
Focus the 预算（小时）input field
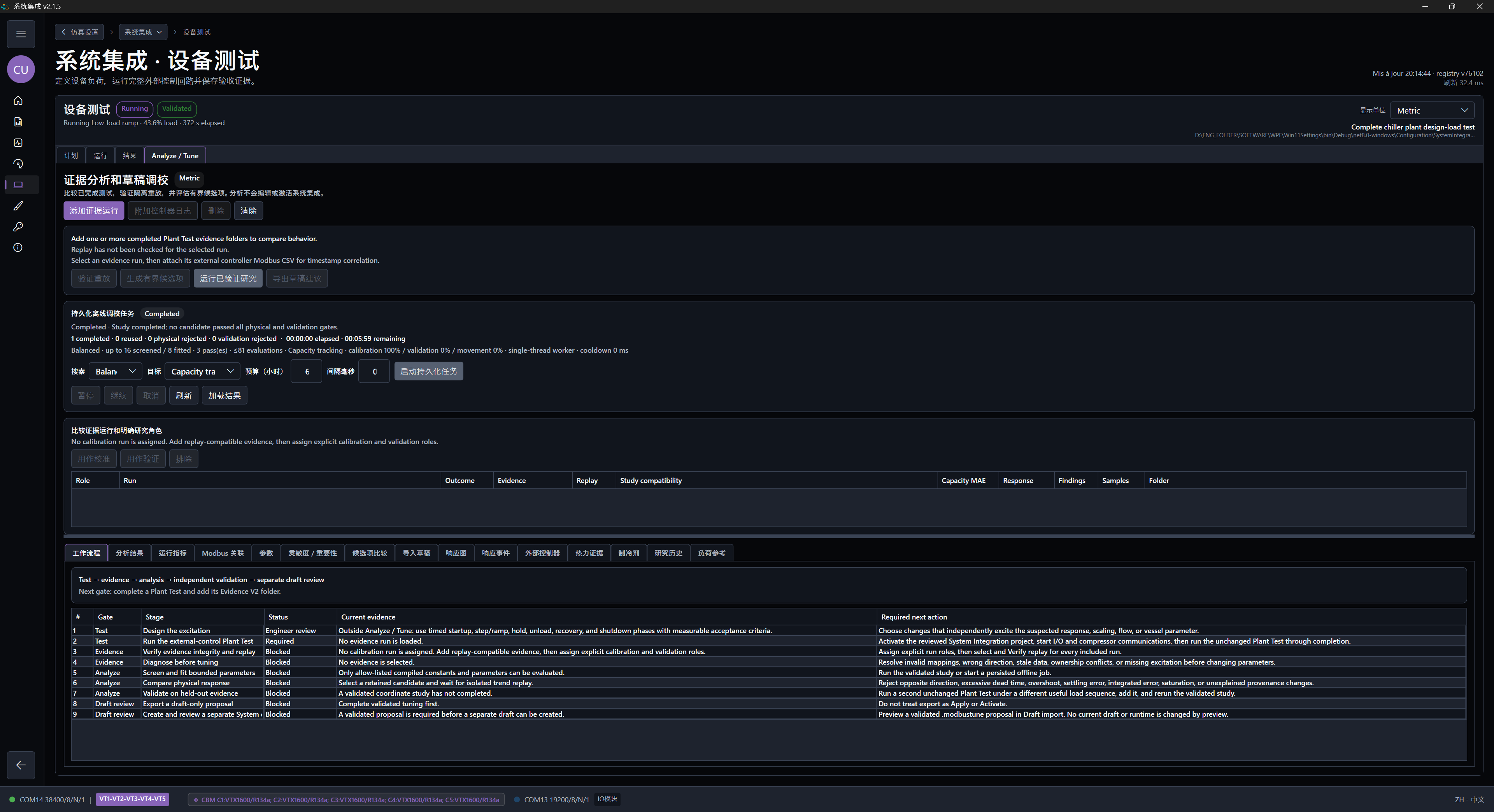[306, 371]
